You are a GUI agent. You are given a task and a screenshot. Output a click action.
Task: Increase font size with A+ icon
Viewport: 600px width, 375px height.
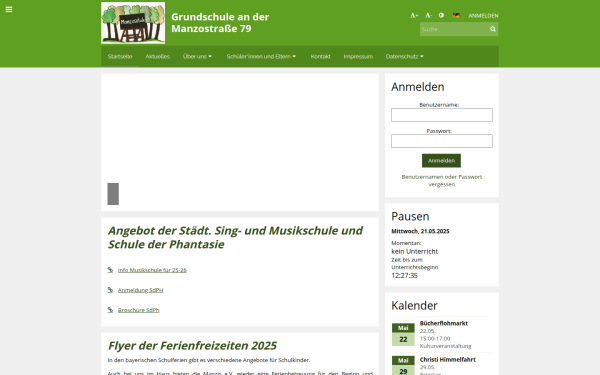(x=414, y=15)
